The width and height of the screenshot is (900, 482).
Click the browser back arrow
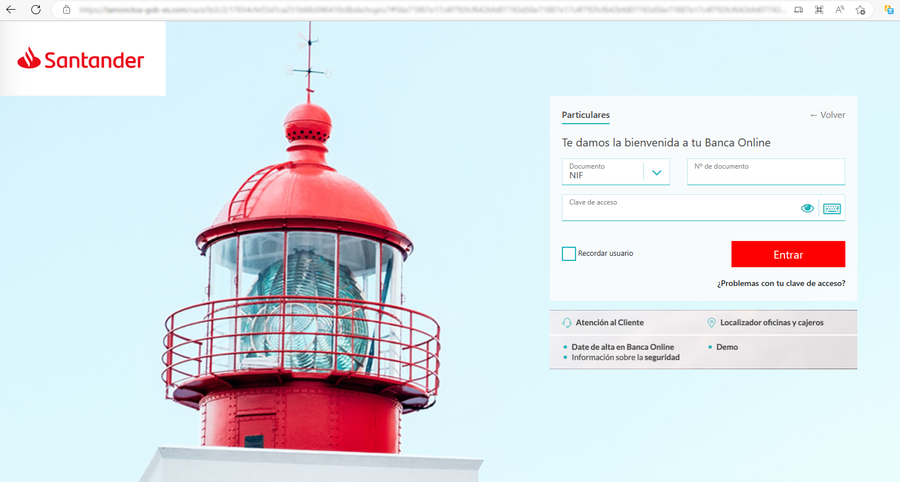12,9
